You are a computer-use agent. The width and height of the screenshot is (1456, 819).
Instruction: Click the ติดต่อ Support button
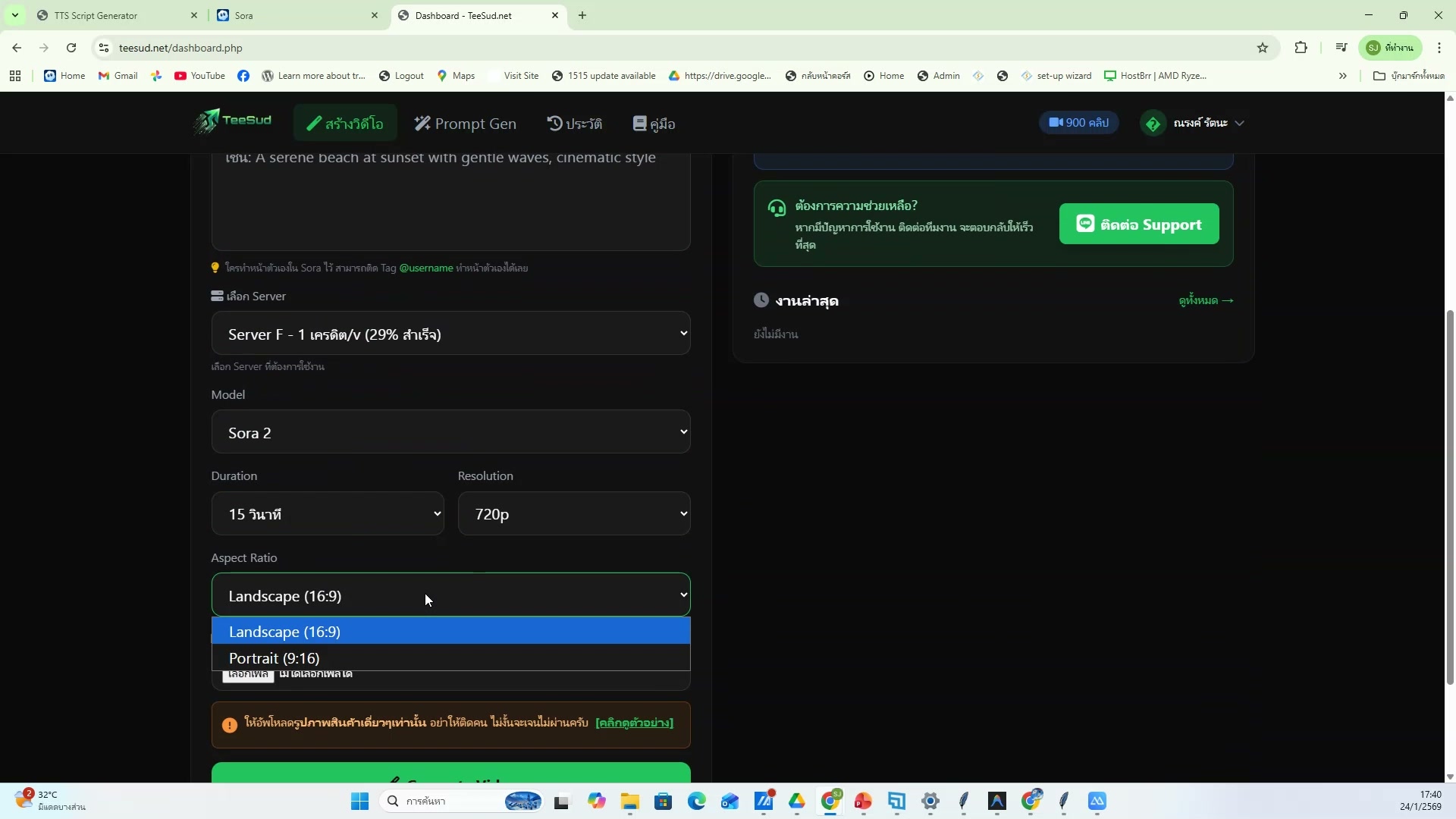coord(1138,224)
